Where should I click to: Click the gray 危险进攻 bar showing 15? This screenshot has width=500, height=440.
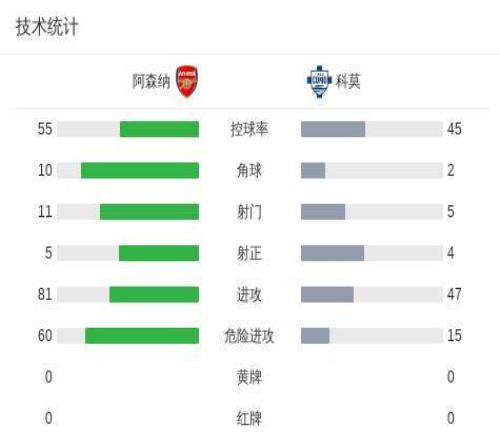pyautogui.click(x=315, y=336)
